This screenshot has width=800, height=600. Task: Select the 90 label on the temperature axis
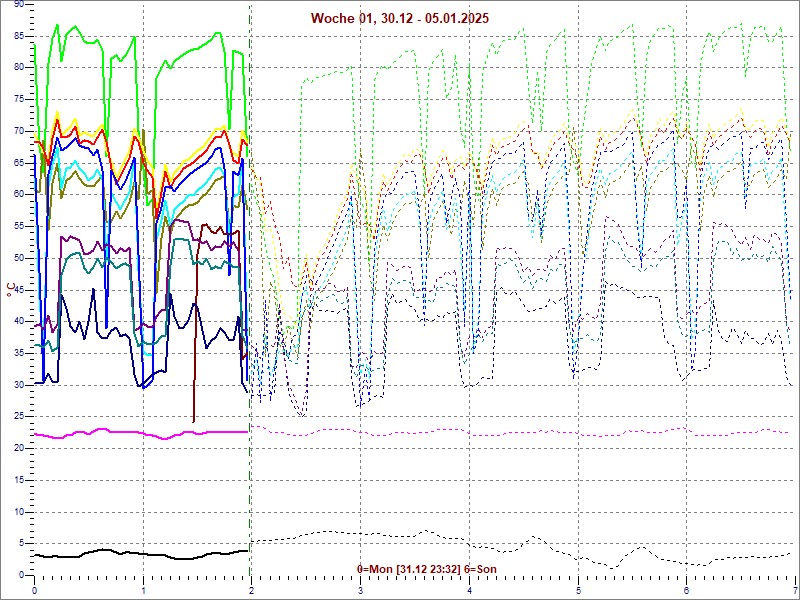coord(18,4)
